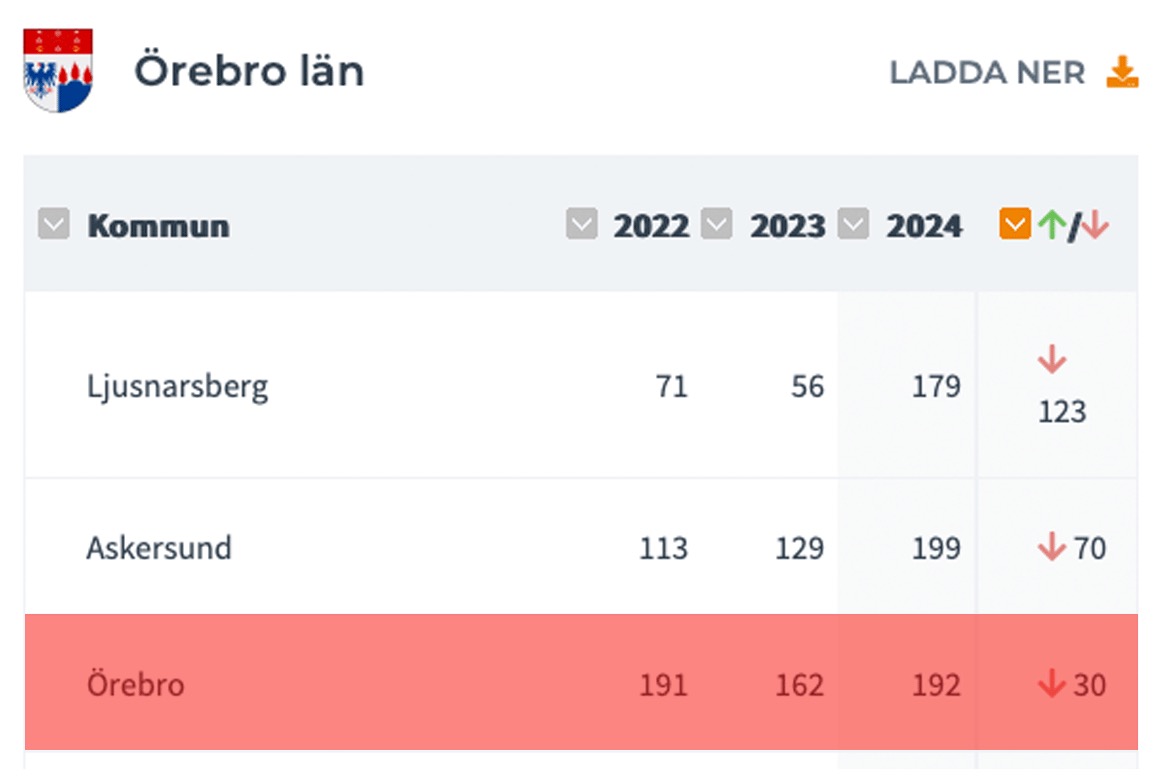Open the Kommun column sort dropdown

point(54,226)
